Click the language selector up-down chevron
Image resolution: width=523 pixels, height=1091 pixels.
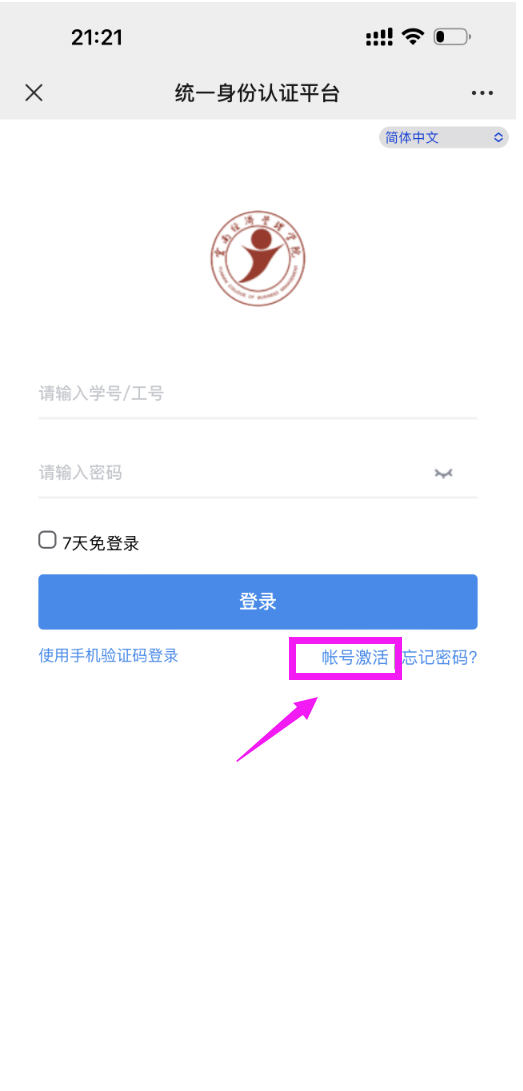(x=498, y=137)
